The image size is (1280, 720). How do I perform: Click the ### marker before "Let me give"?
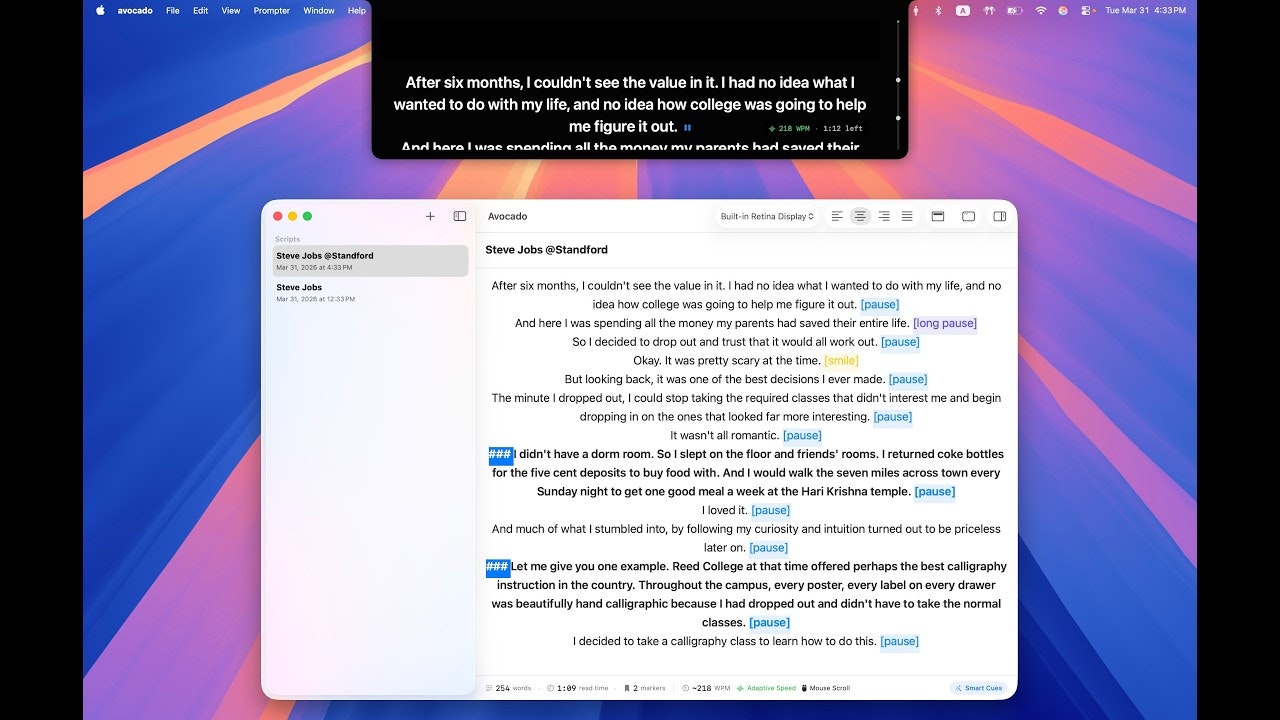[498, 567]
